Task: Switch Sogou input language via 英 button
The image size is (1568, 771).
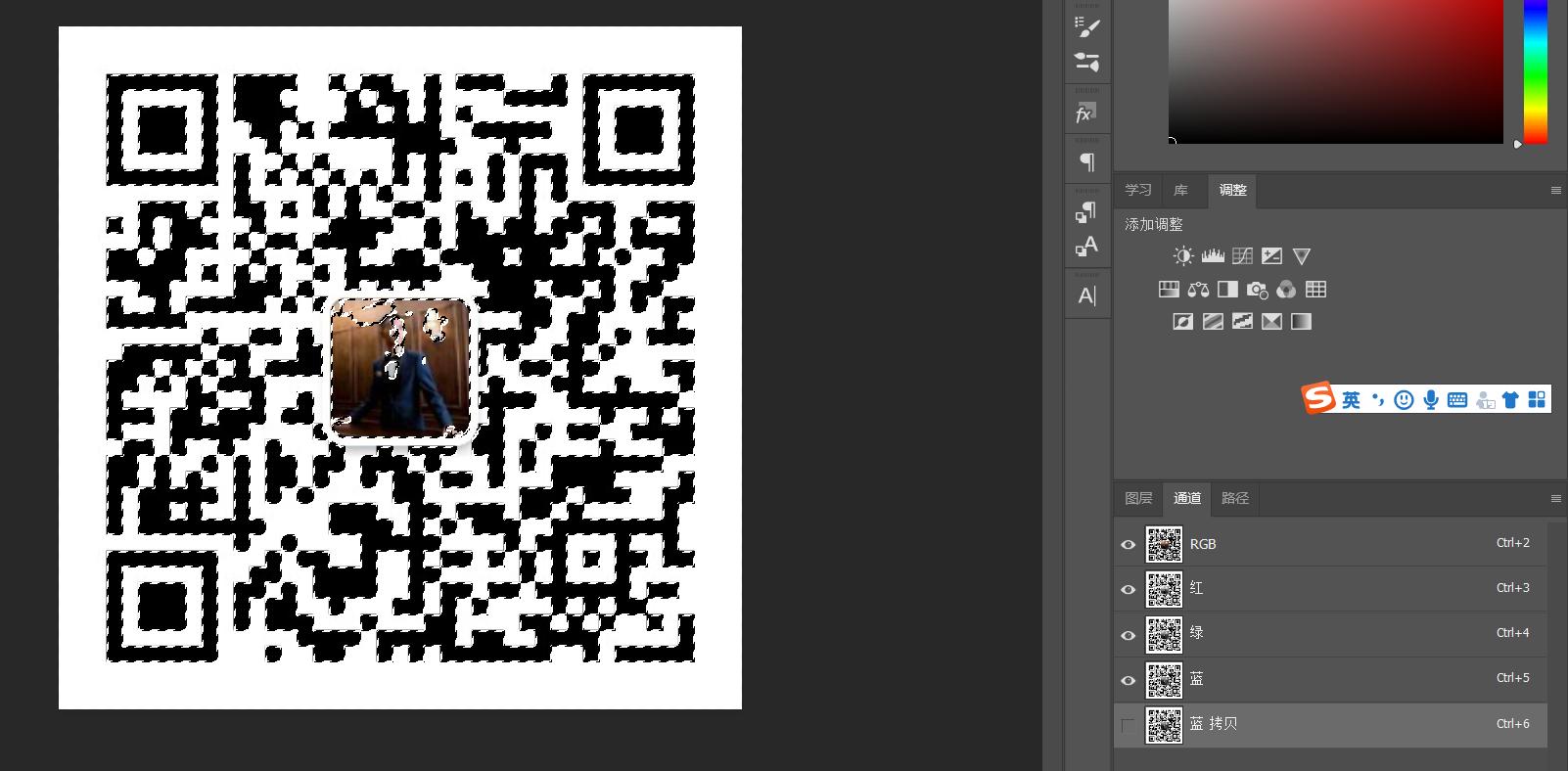Action: (1351, 400)
